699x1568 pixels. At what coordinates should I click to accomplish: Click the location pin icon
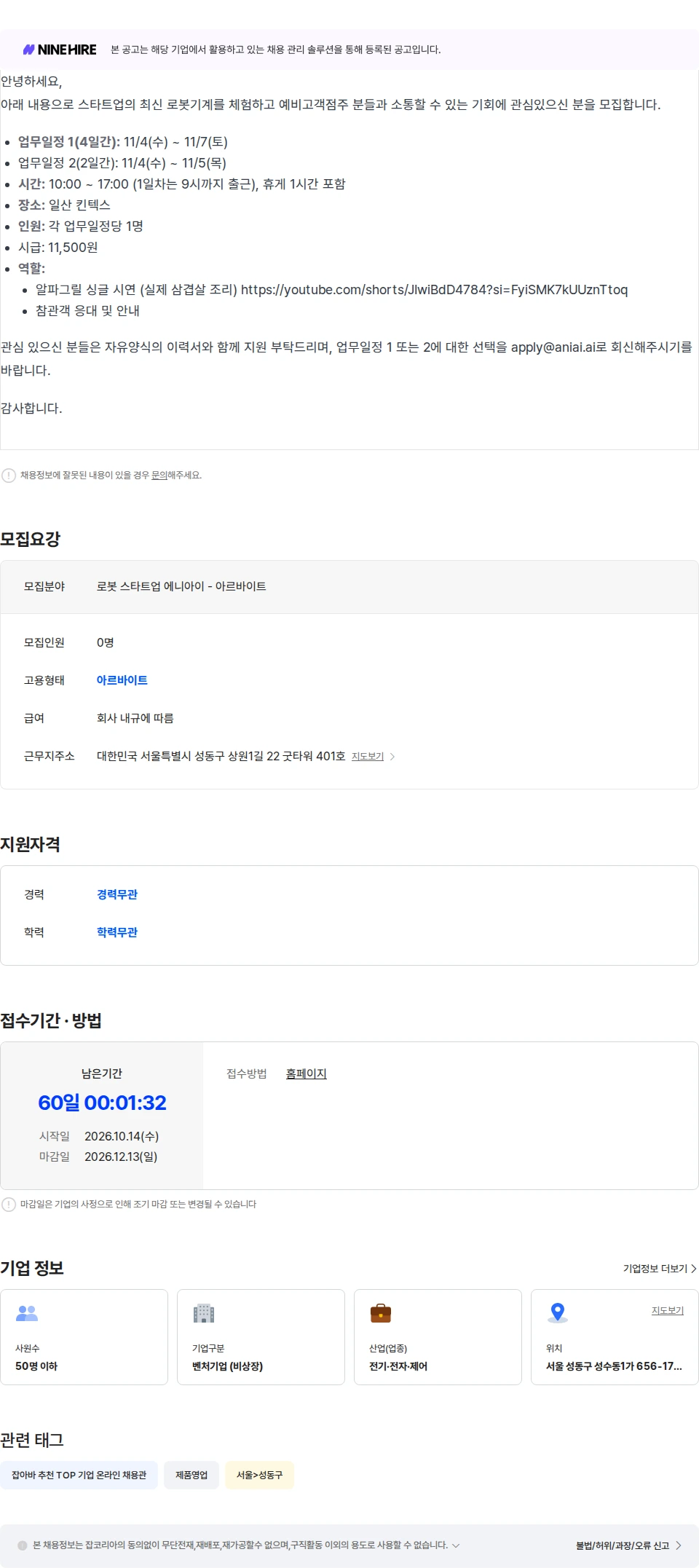[558, 1312]
